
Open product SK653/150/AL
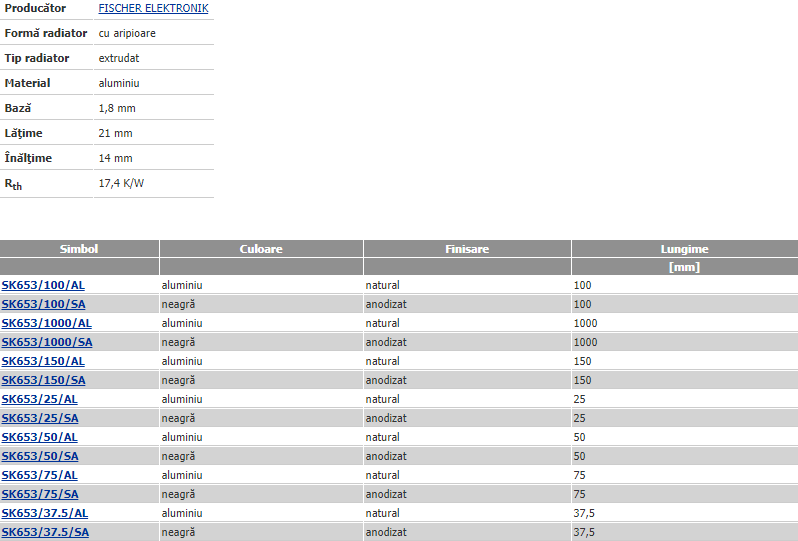pyautogui.click(x=43, y=361)
